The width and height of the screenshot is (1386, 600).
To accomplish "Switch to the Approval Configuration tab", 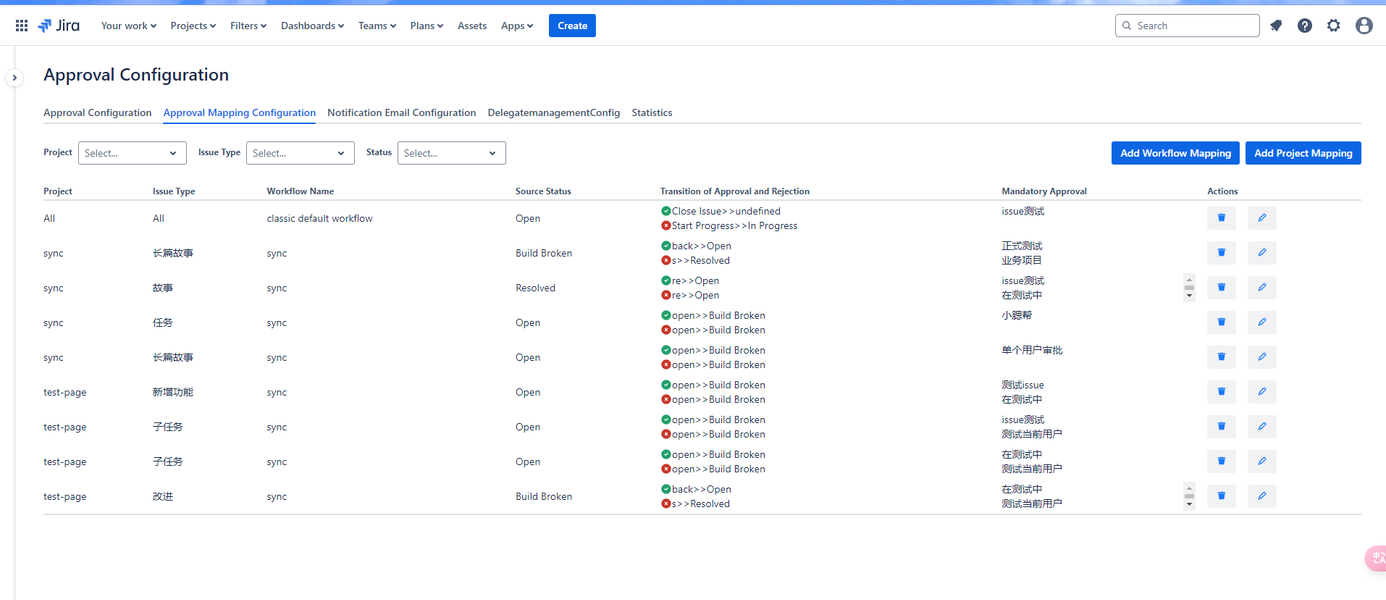I will coord(98,113).
